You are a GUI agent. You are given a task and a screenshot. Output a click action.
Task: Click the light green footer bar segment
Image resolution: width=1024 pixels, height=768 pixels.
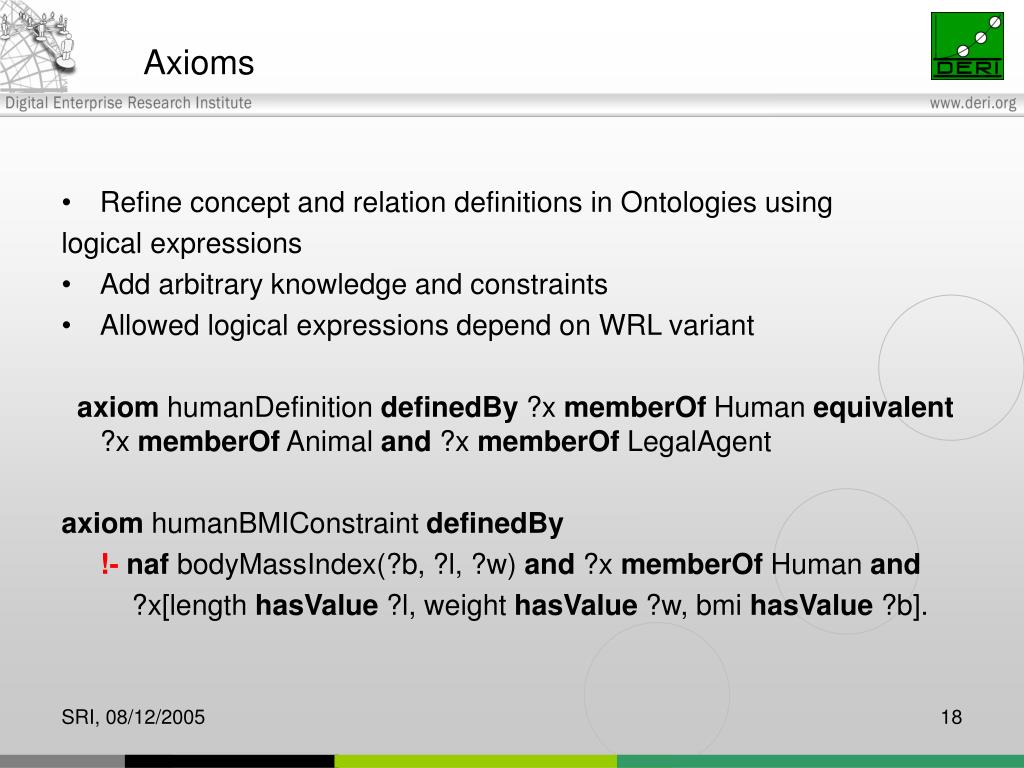click(475, 761)
